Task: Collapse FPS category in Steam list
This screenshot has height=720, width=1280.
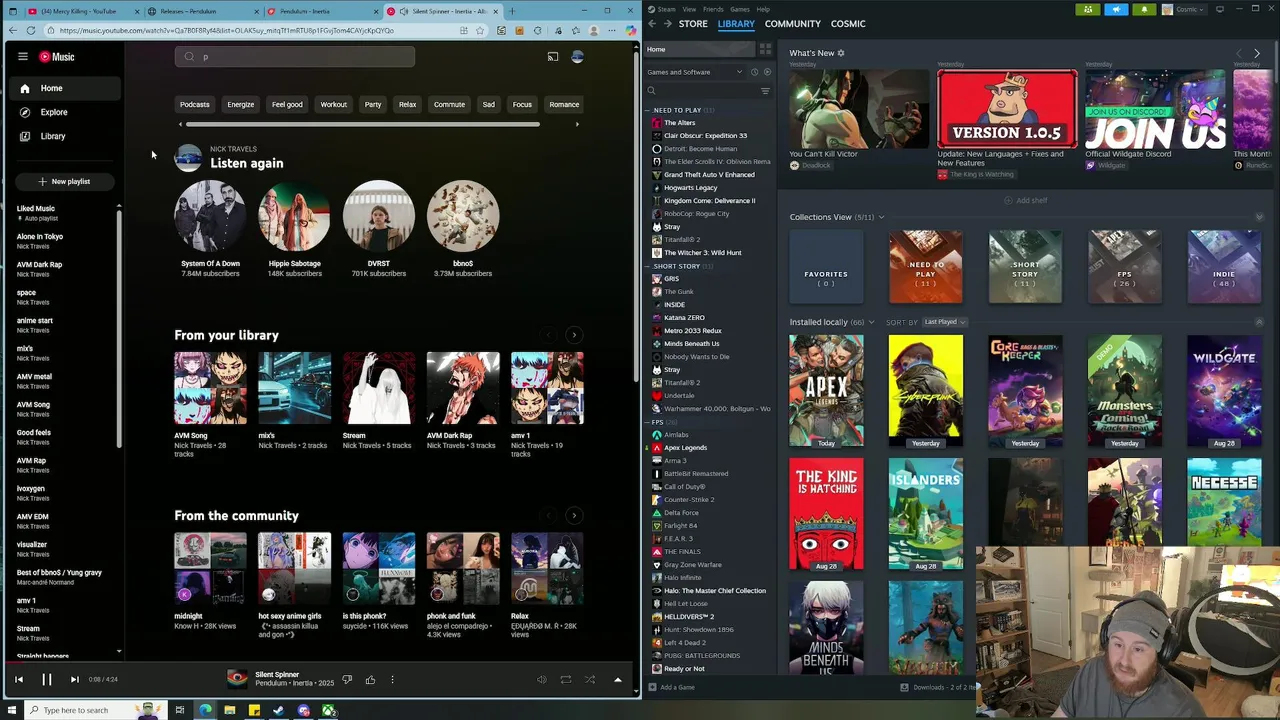Action: (x=649, y=422)
